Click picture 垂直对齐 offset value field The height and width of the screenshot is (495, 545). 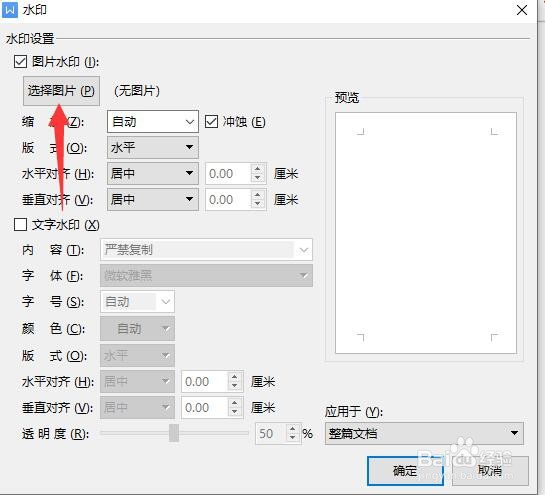[228, 200]
